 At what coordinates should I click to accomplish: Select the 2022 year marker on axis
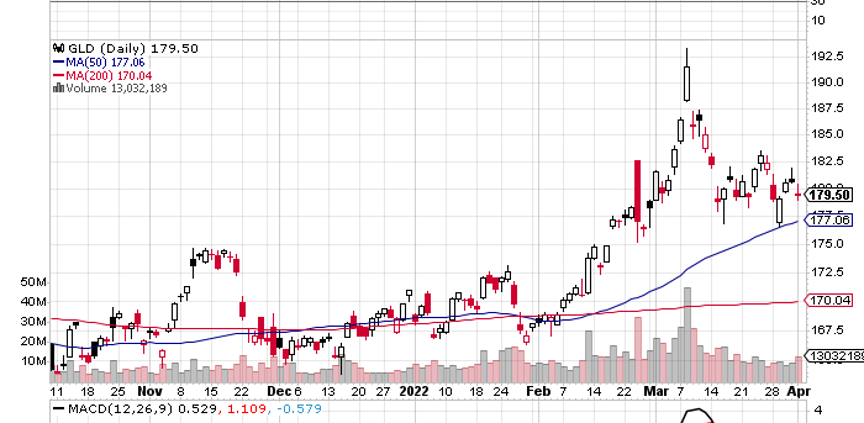click(414, 392)
